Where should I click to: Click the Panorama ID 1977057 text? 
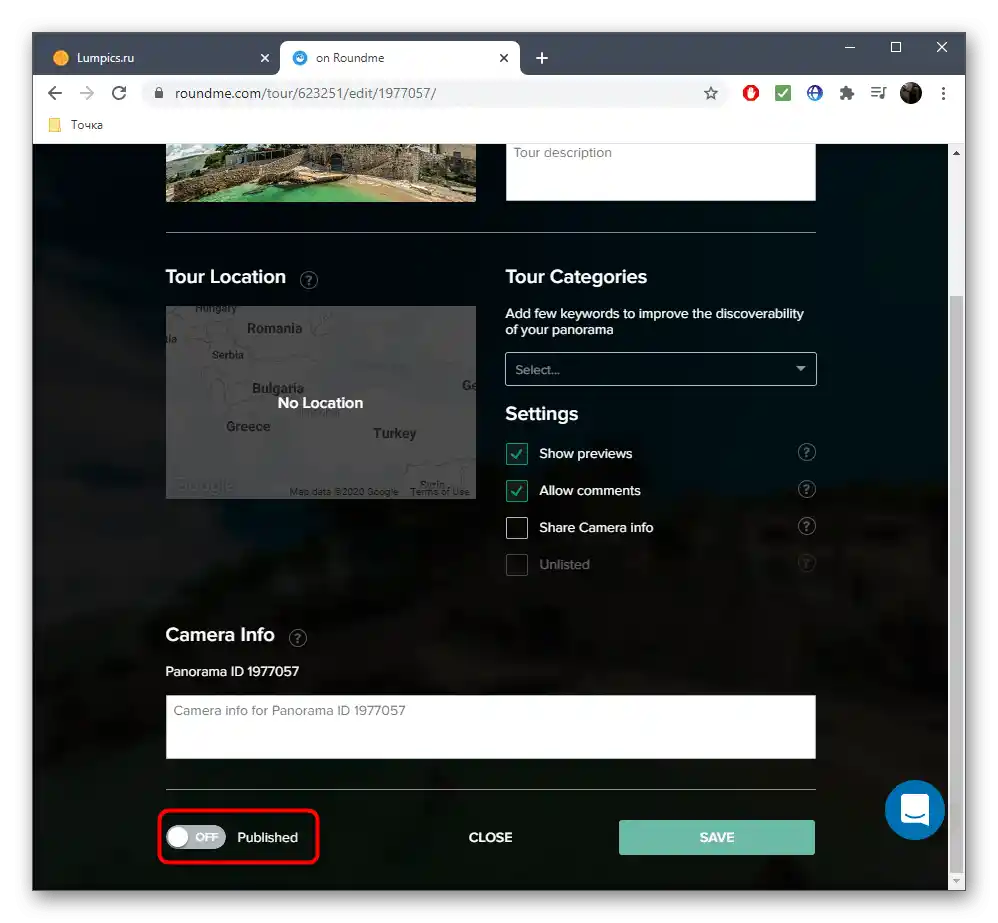(232, 672)
